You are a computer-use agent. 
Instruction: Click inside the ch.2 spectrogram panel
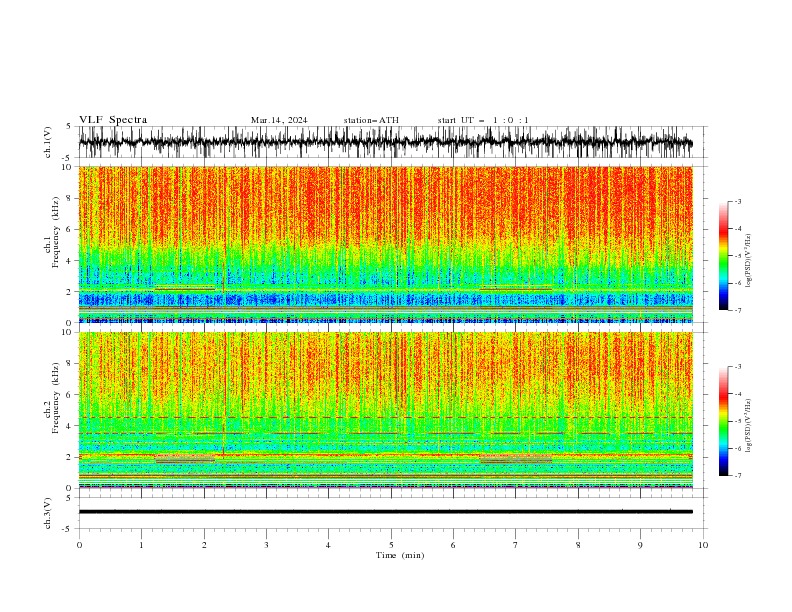(x=385, y=410)
